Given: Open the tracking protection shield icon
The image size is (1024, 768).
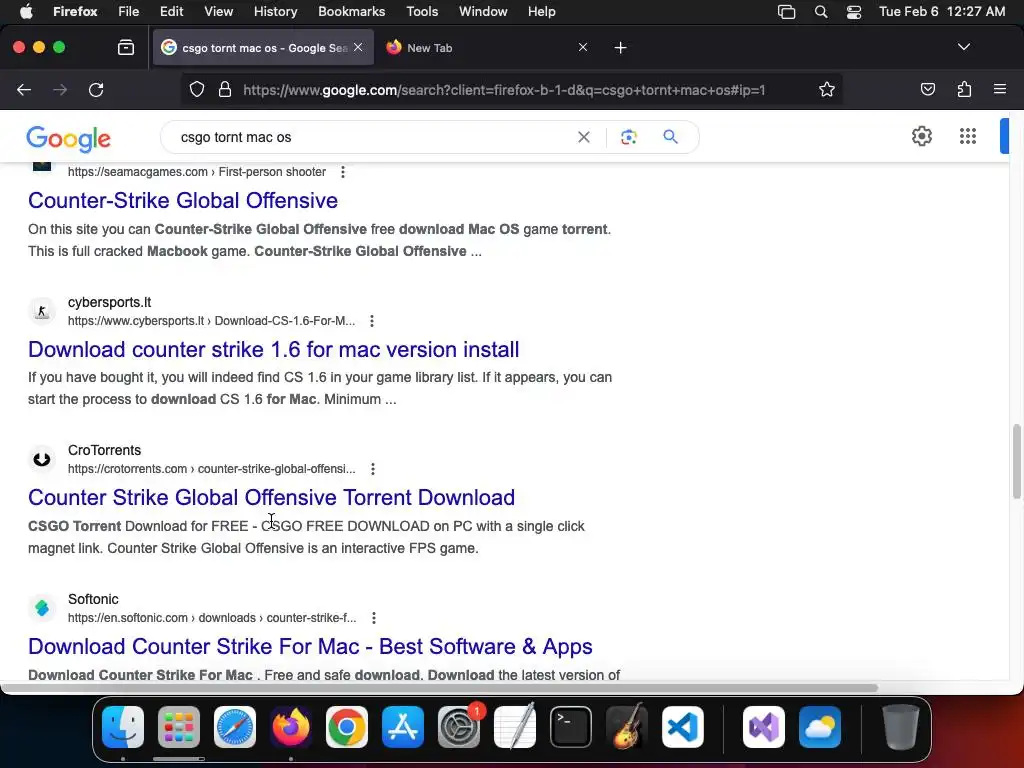Looking at the screenshot, I should click(x=197, y=89).
